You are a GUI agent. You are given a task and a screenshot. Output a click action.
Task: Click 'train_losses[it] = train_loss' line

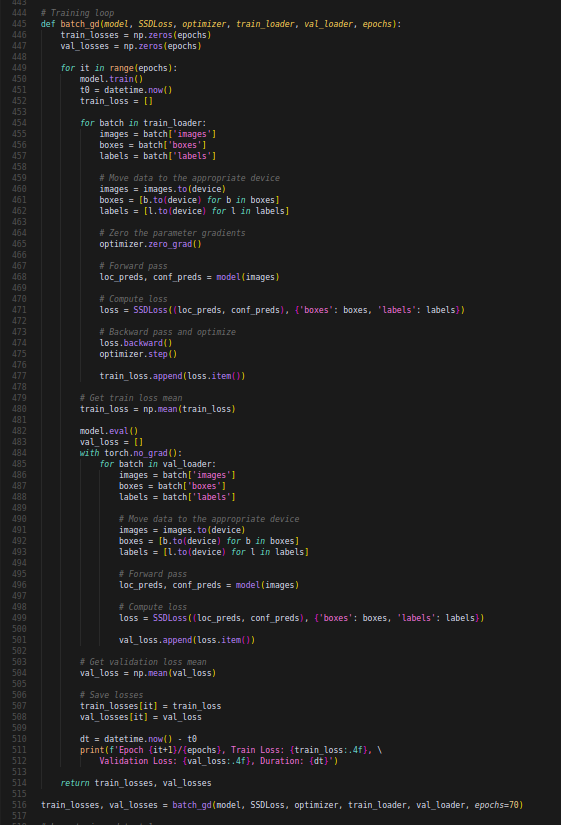click(151, 707)
